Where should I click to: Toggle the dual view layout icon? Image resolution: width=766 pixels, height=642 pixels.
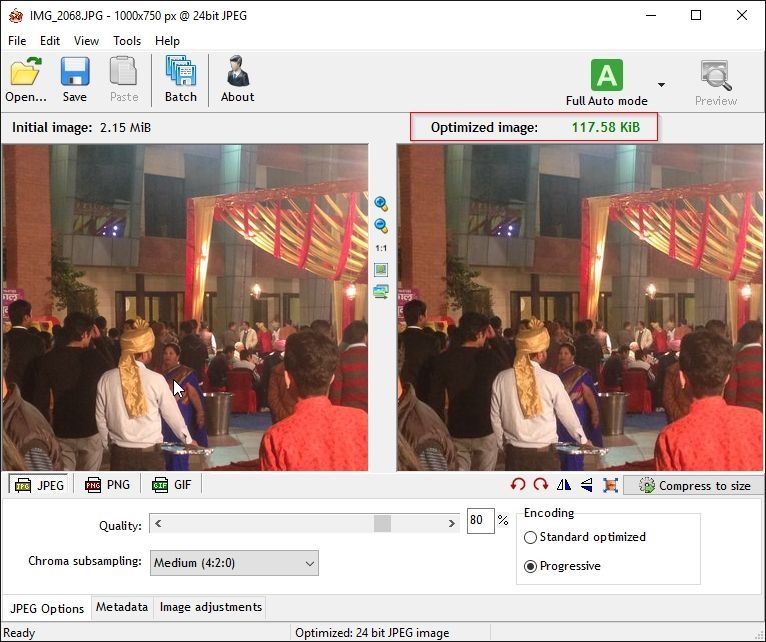381,292
